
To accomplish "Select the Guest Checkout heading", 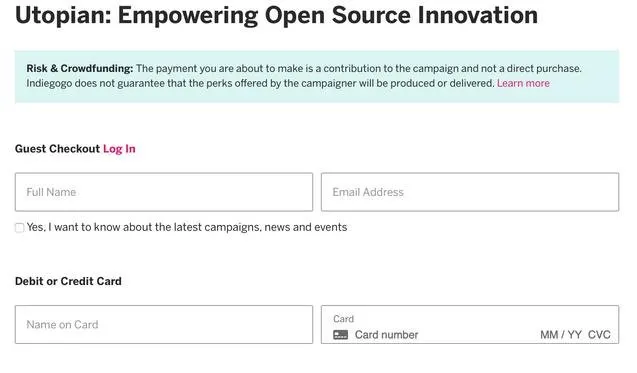I will pos(57,149).
